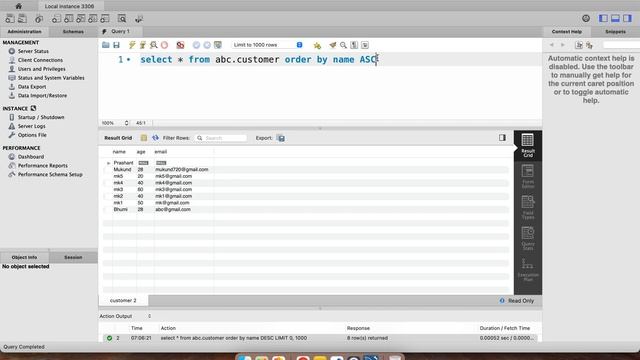Create a new schema from toolbar
Viewport: 640px width, 360px height.
[x=56, y=19]
